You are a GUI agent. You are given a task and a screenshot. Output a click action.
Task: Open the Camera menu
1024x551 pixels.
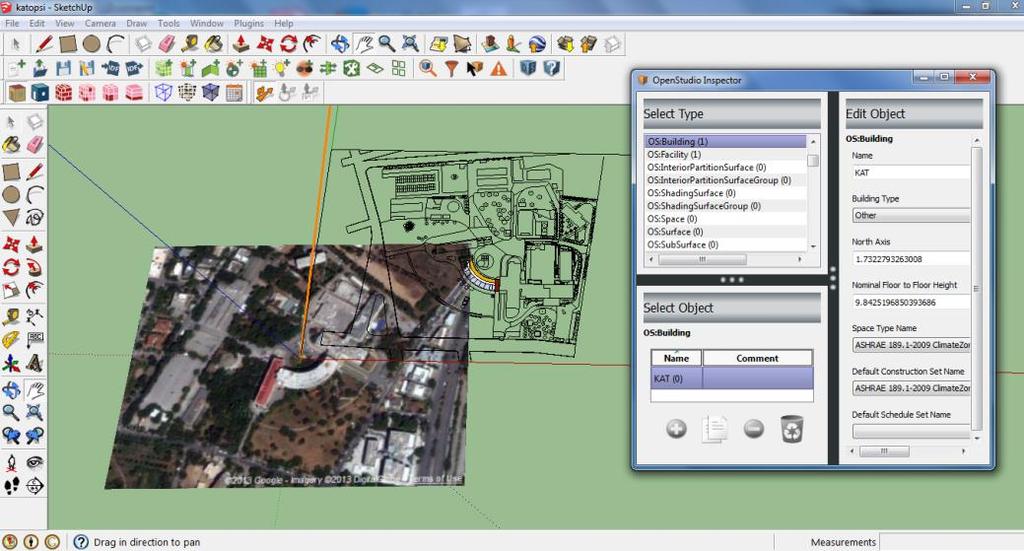point(100,23)
